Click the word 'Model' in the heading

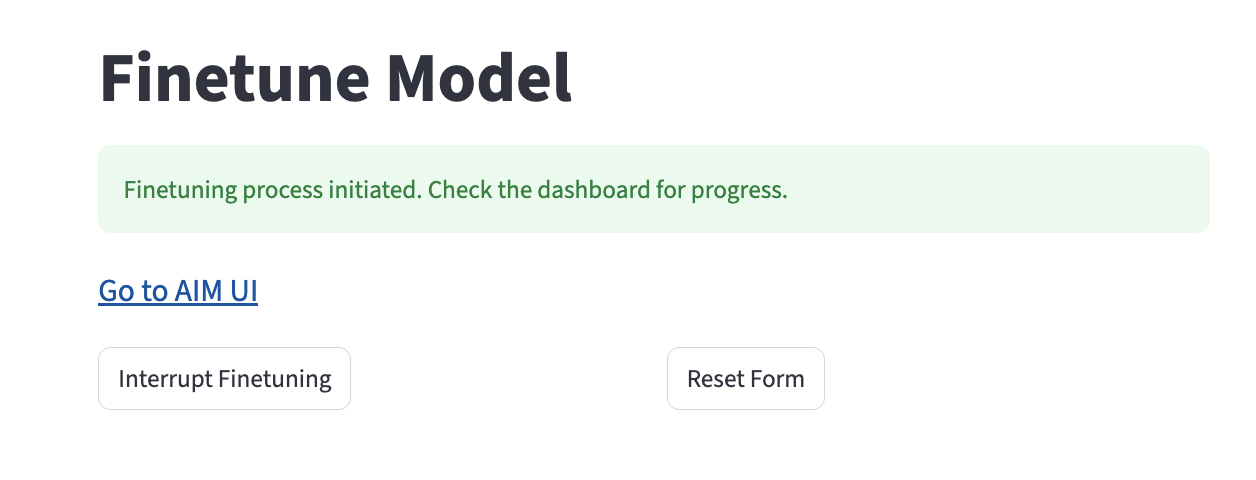pyautogui.click(x=480, y=79)
